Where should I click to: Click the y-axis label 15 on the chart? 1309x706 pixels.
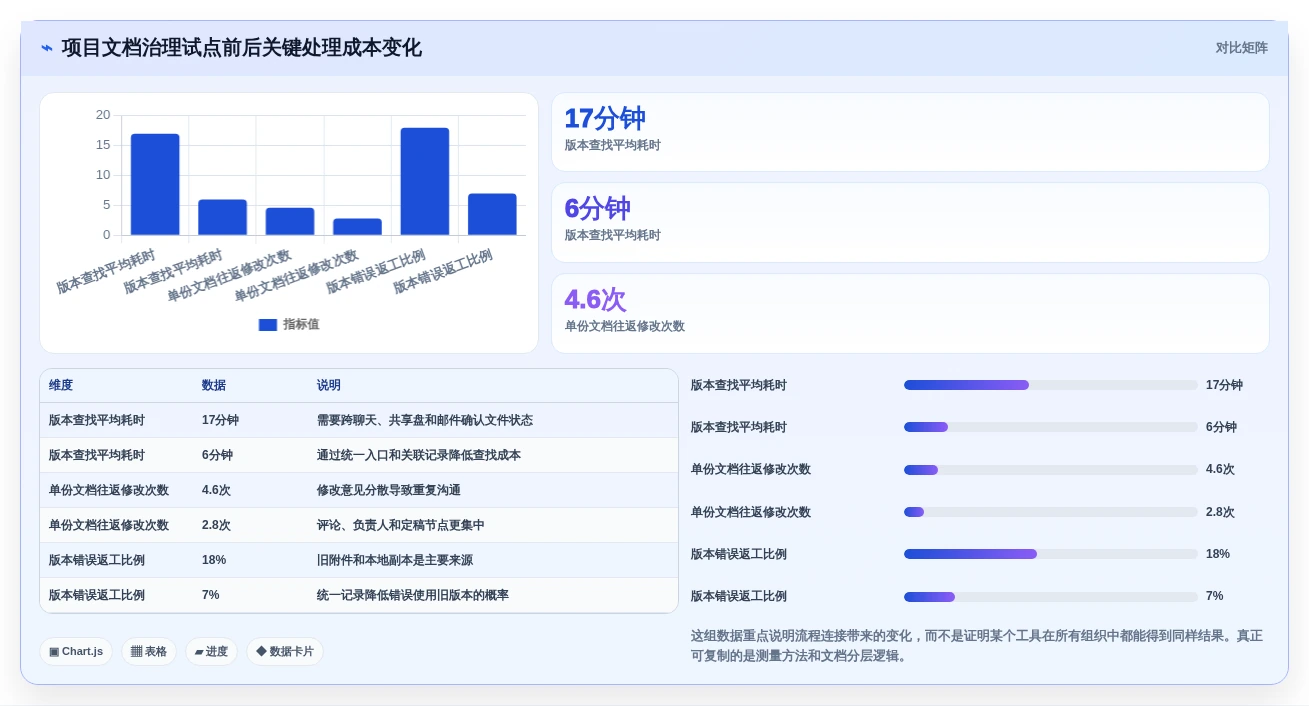tap(103, 145)
